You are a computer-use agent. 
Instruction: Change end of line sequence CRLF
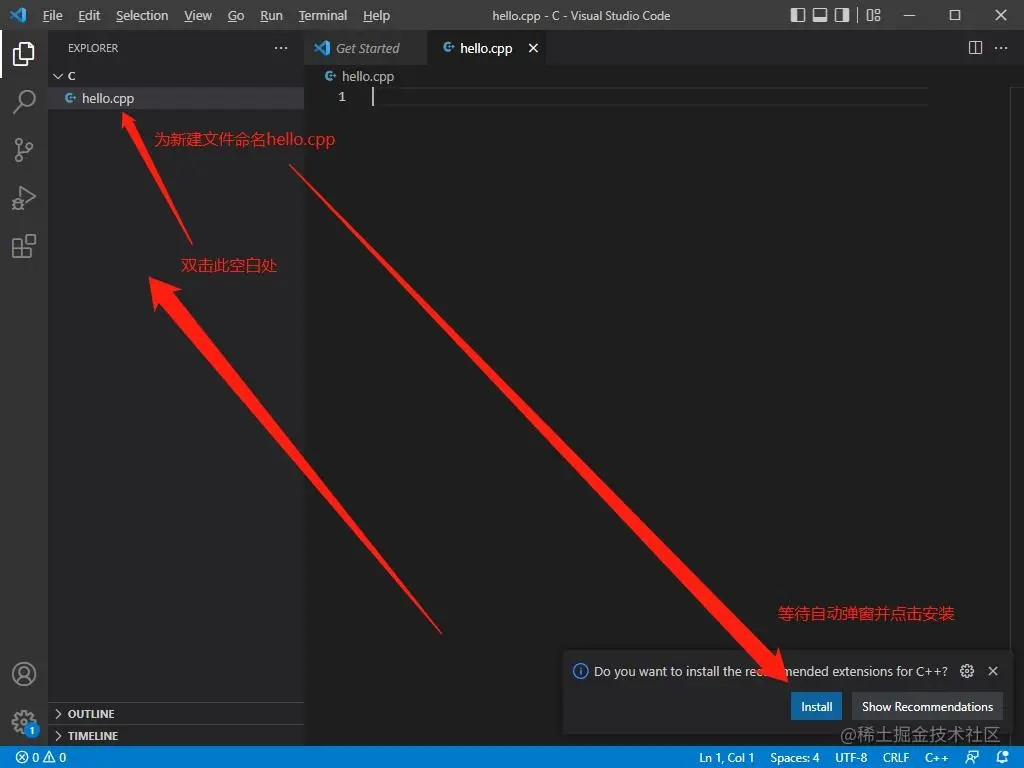[896, 758]
